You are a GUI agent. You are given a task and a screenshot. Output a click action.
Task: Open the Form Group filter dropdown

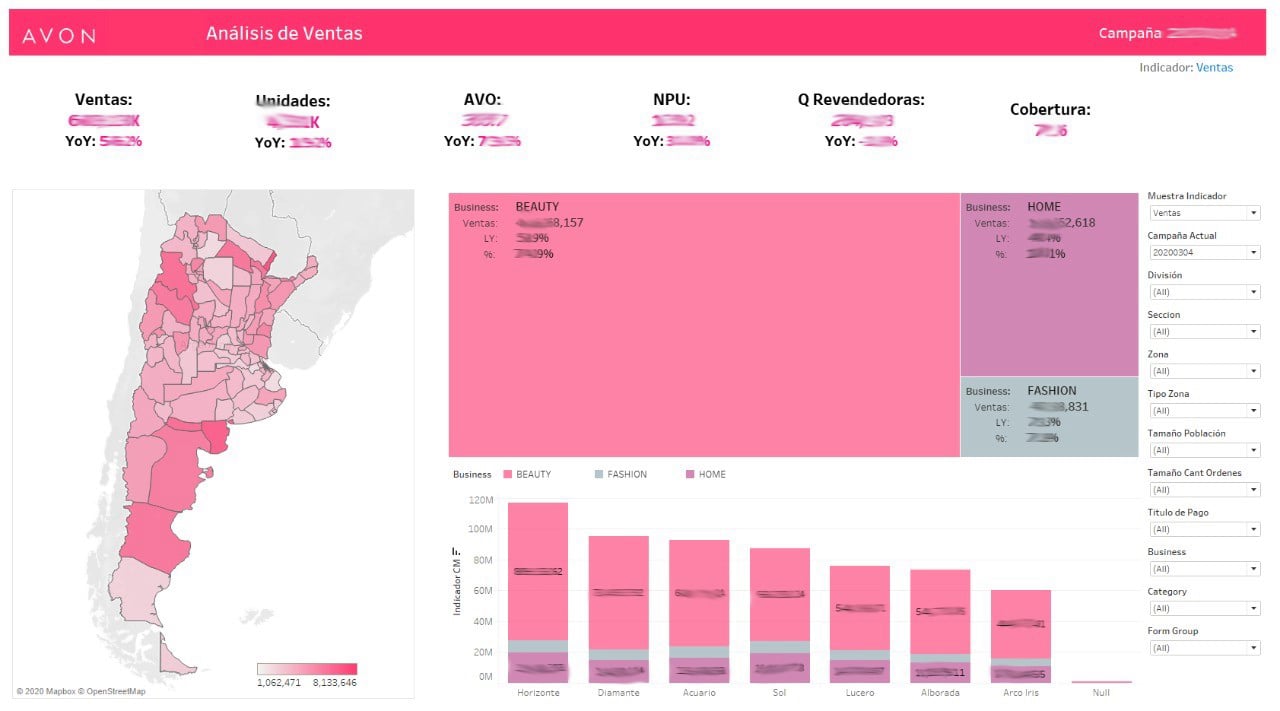pyautogui.click(x=1204, y=648)
